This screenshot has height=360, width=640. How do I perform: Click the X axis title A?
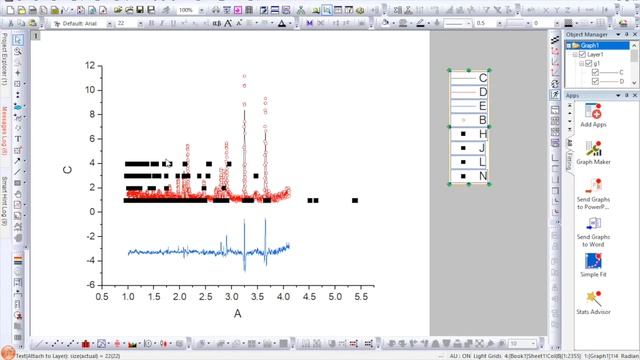238,313
